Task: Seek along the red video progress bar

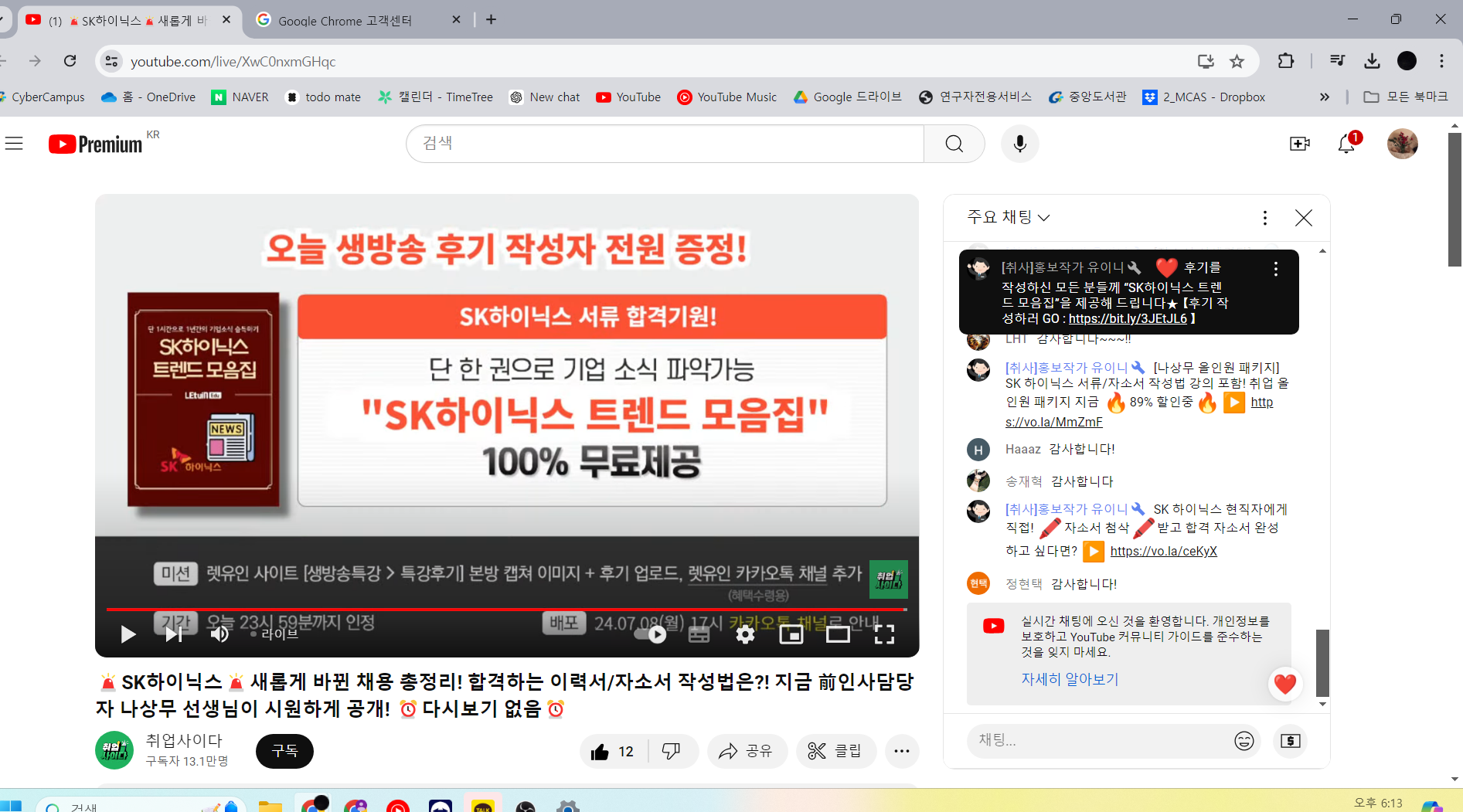Action: click(x=506, y=610)
